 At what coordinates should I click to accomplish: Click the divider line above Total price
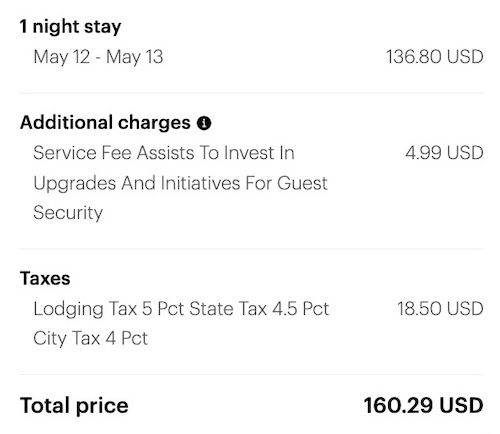[251, 374]
